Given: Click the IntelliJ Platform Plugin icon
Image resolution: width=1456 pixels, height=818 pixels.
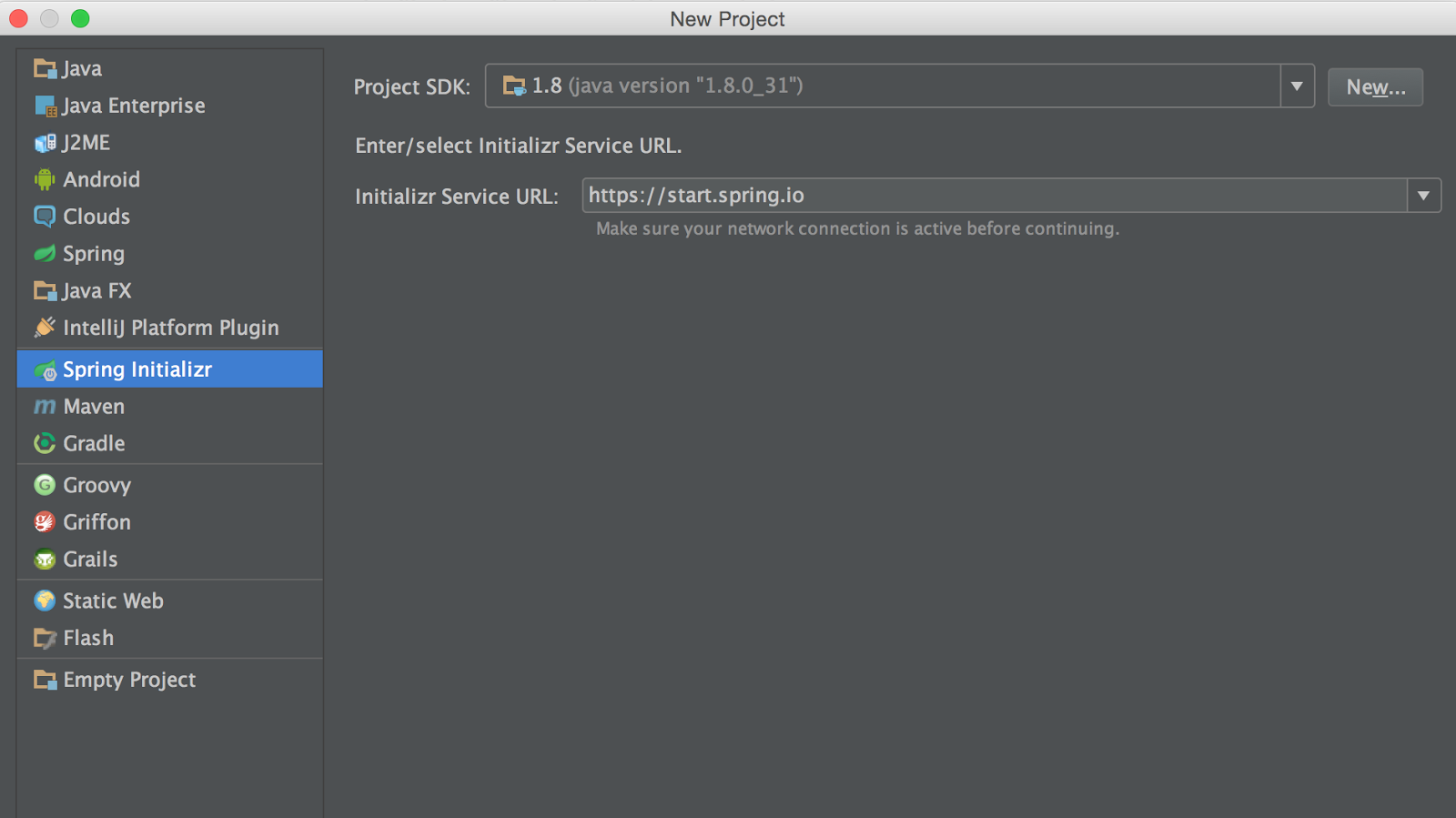Looking at the screenshot, I should (44, 328).
